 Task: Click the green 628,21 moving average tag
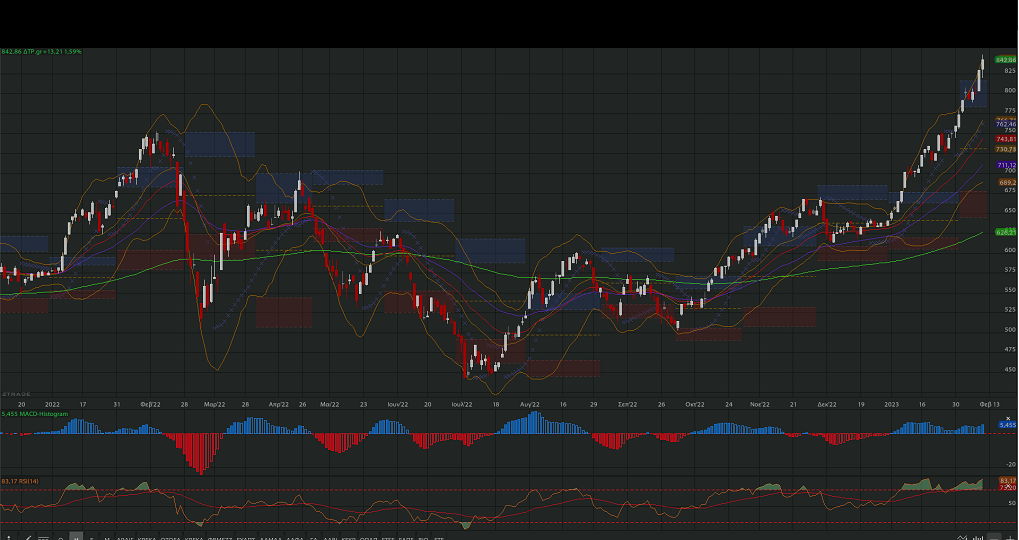point(1005,232)
